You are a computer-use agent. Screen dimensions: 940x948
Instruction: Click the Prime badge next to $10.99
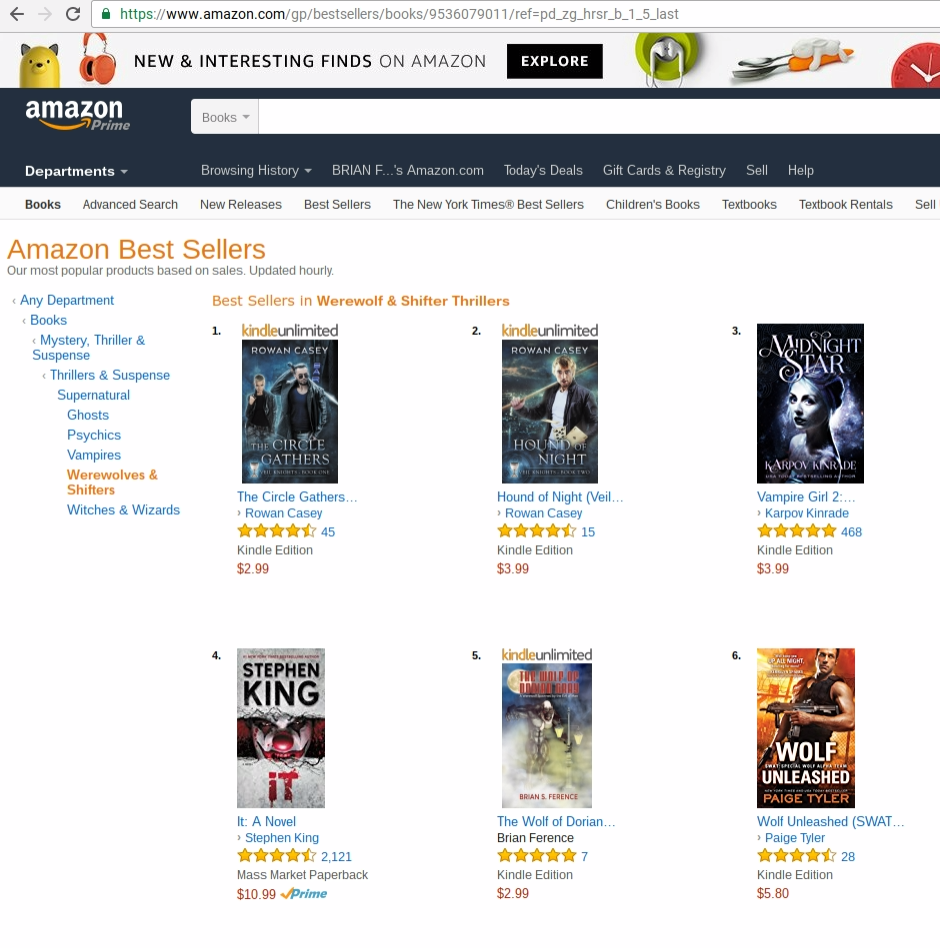304,894
